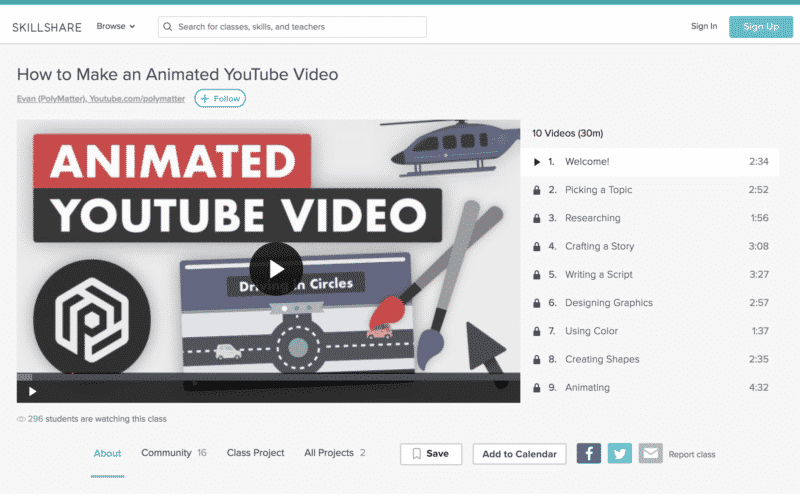The height and width of the screenshot is (497, 800).
Task: Click the 10 Videos (30m) heading
Action: pos(567,133)
